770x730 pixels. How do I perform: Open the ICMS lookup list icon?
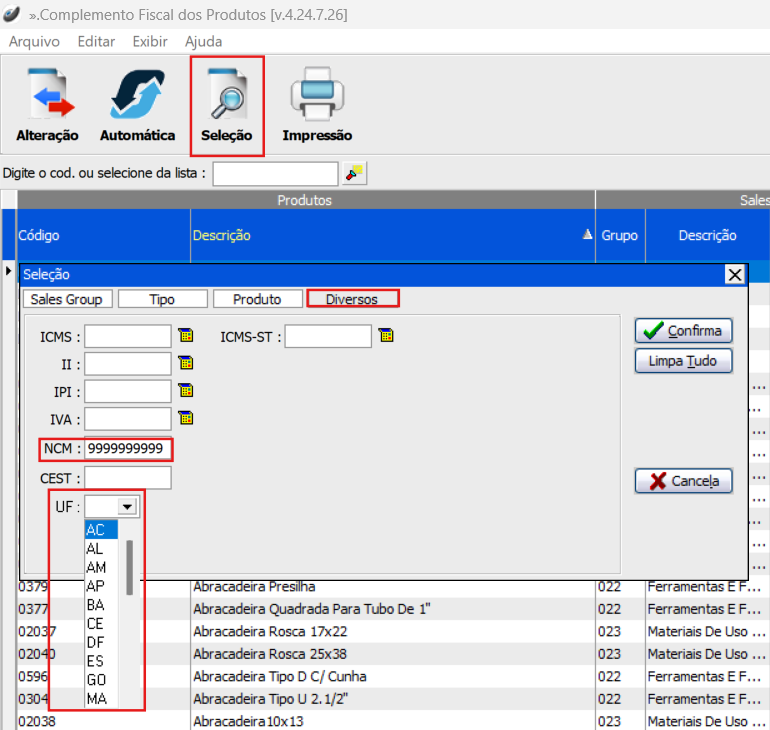[186, 336]
